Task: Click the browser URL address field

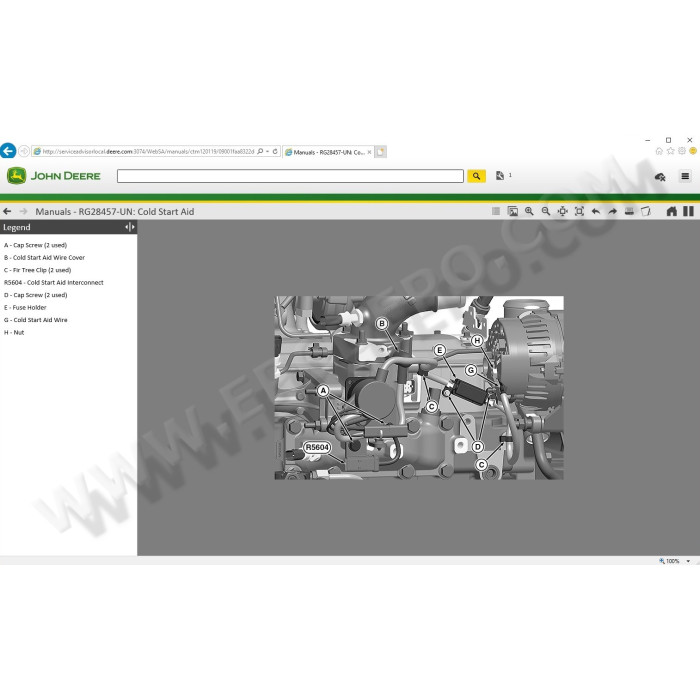Action: coord(148,151)
